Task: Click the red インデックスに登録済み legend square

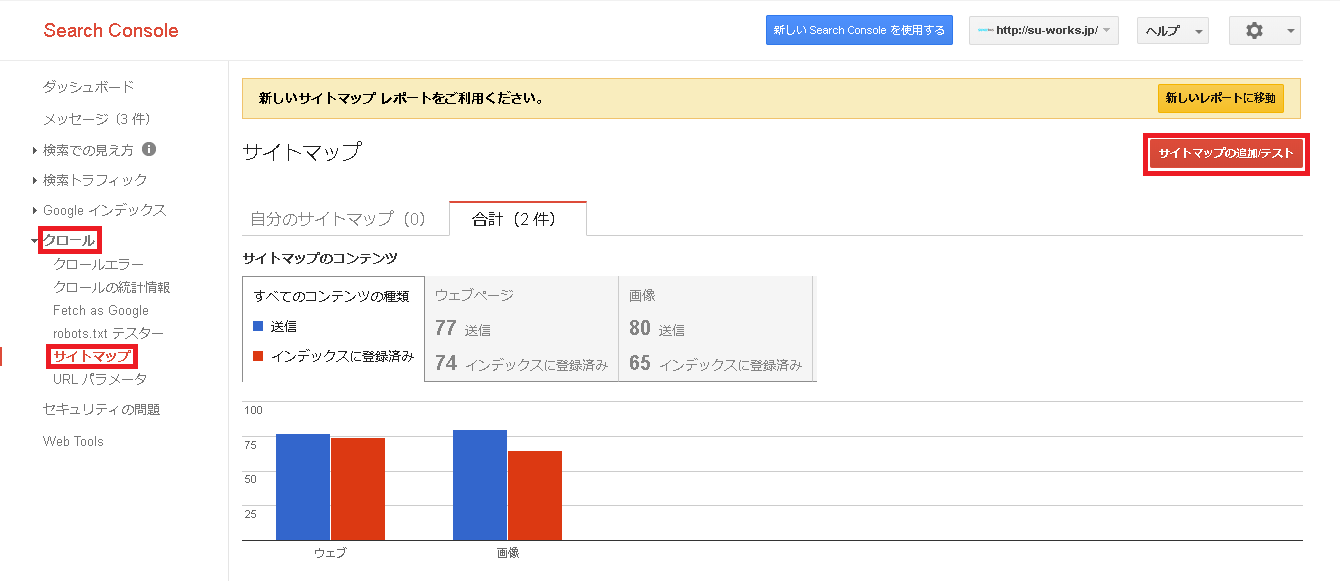Action: [x=258, y=356]
